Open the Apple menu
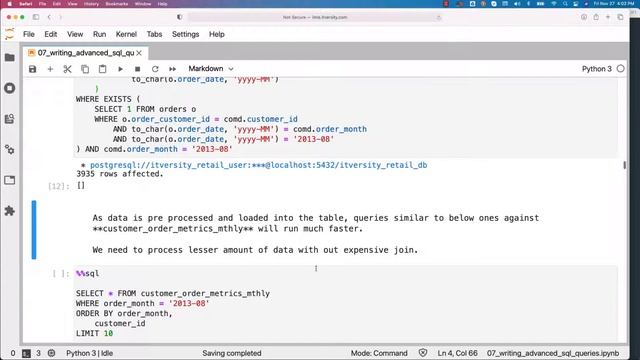This screenshot has width=640, height=360. pos(9,4)
